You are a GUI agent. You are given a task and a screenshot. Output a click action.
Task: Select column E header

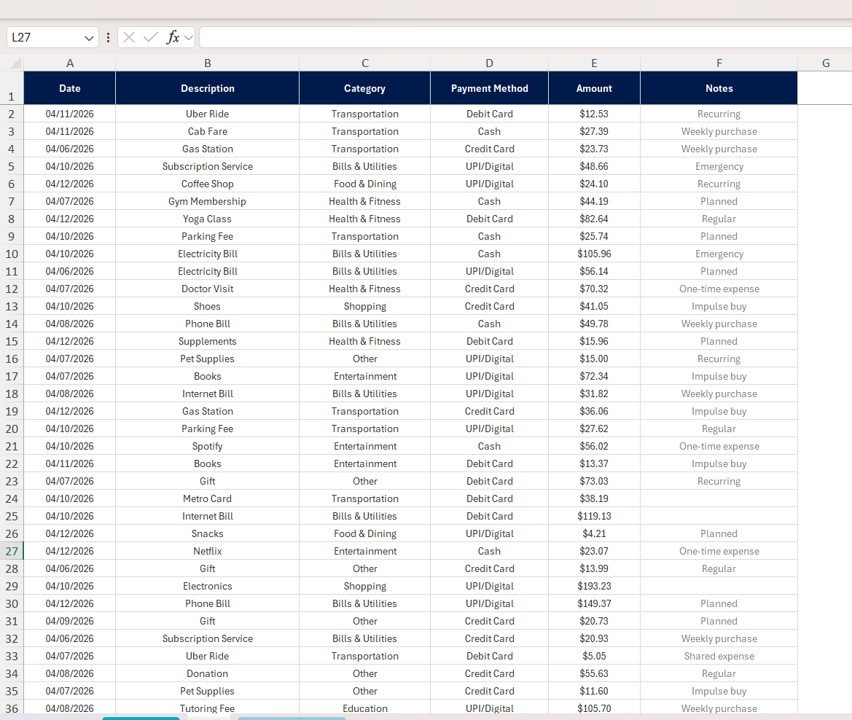pos(594,63)
